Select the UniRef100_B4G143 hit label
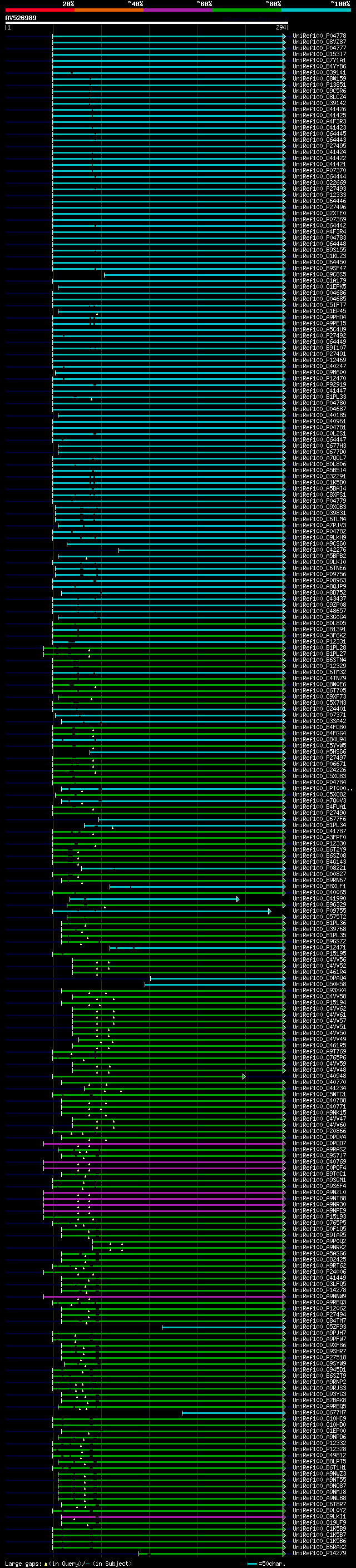The height and width of the screenshot is (1568, 356). (x=319, y=862)
